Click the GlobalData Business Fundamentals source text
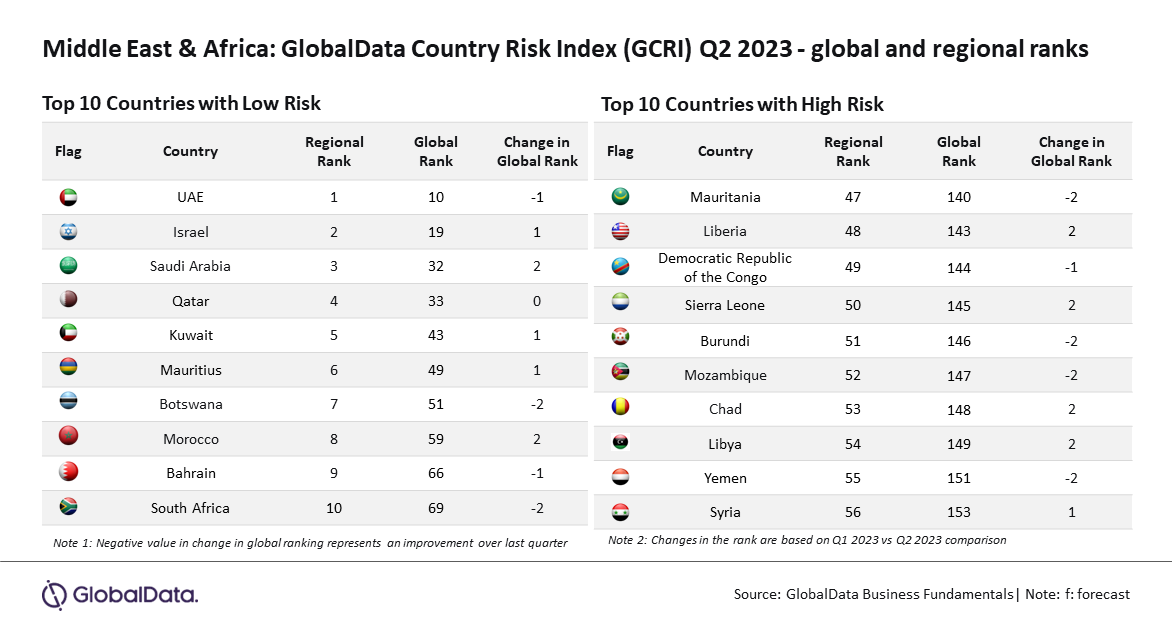This screenshot has height=628, width=1172. pyautogui.click(x=900, y=594)
